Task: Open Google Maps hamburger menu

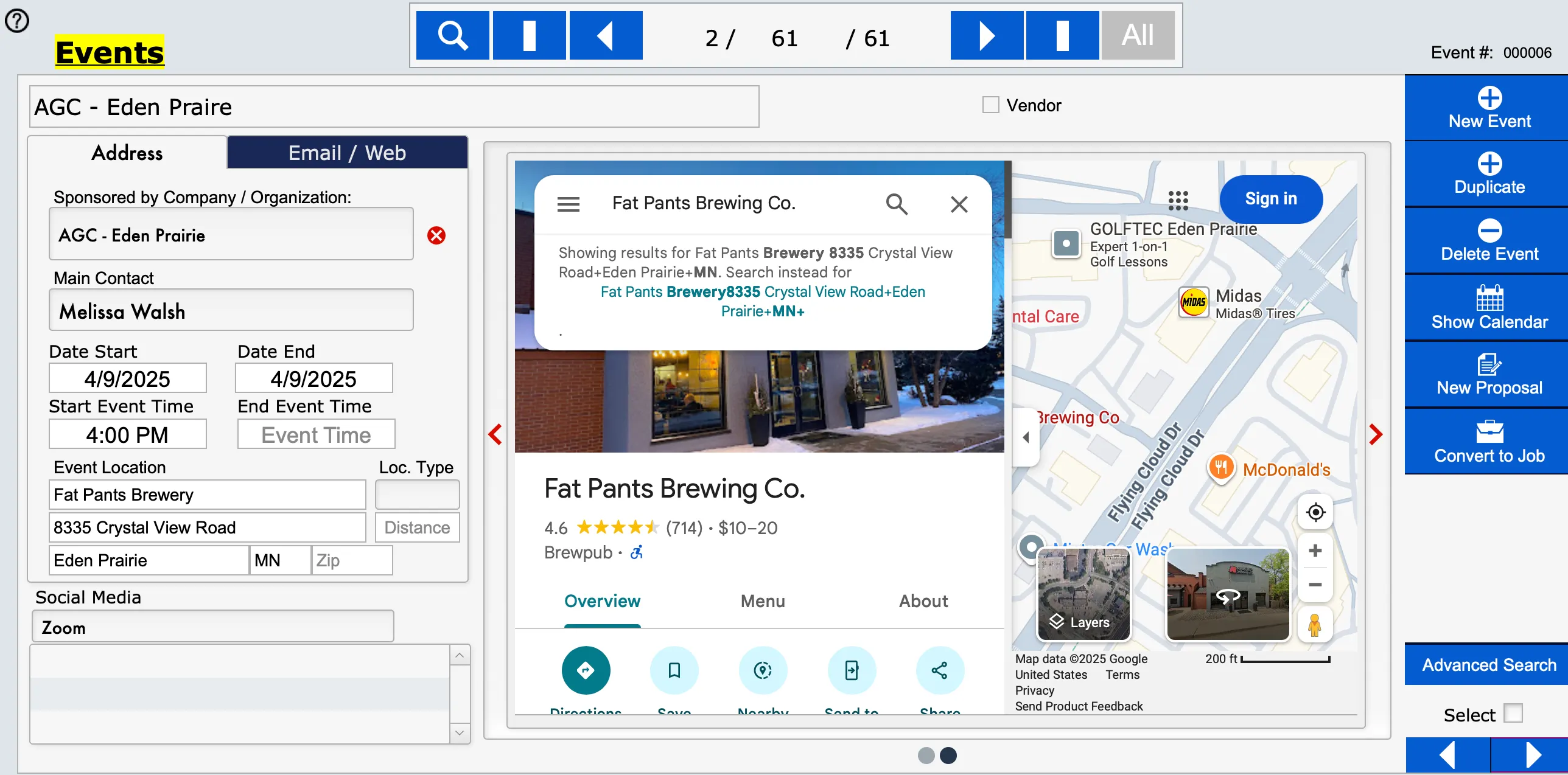Action: pyautogui.click(x=568, y=204)
